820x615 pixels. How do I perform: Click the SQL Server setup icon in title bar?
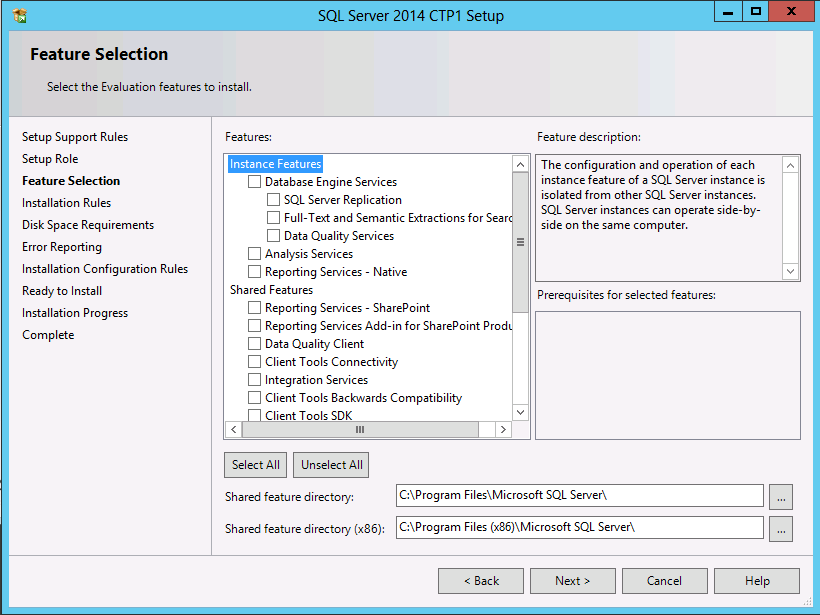20,15
